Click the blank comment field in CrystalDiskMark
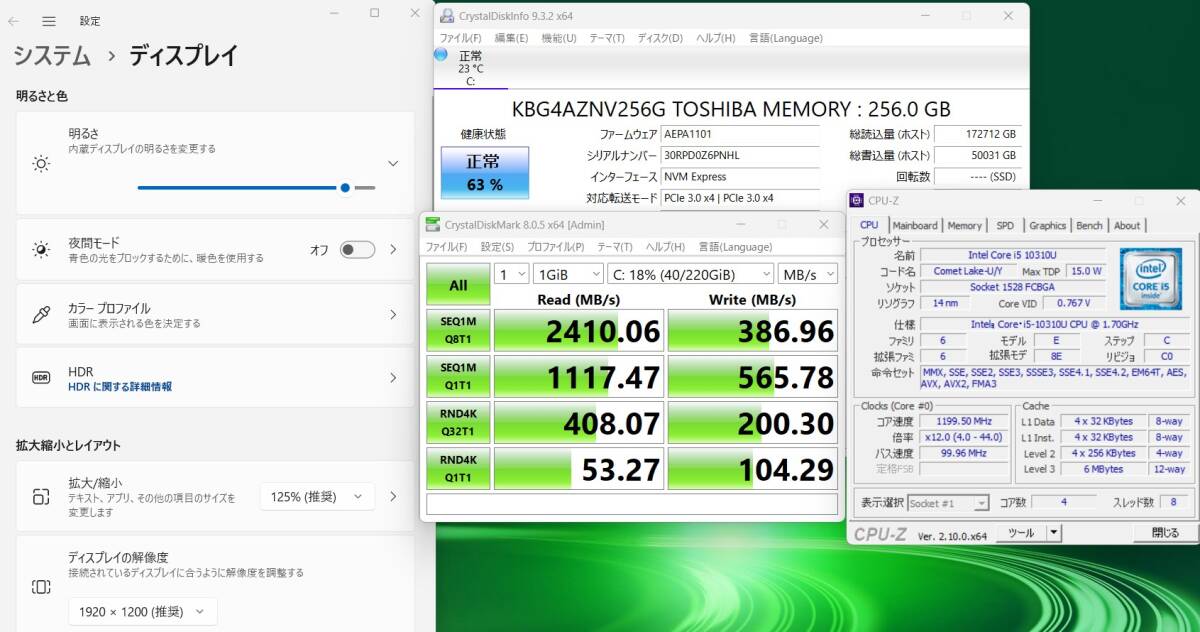1200x632 pixels. coord(632,504)
